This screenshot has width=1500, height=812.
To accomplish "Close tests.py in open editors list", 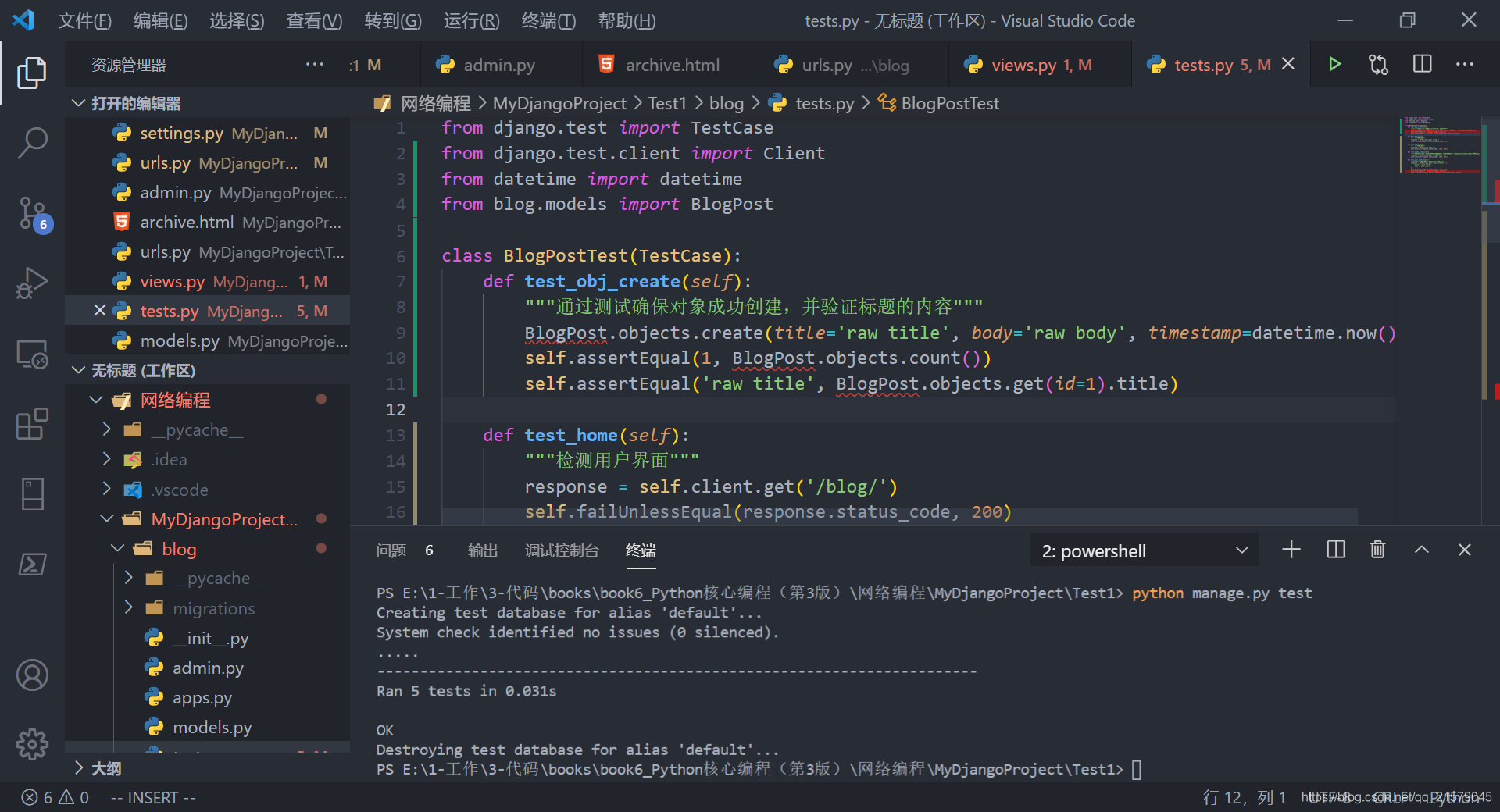I will click(x=100, y=311).
